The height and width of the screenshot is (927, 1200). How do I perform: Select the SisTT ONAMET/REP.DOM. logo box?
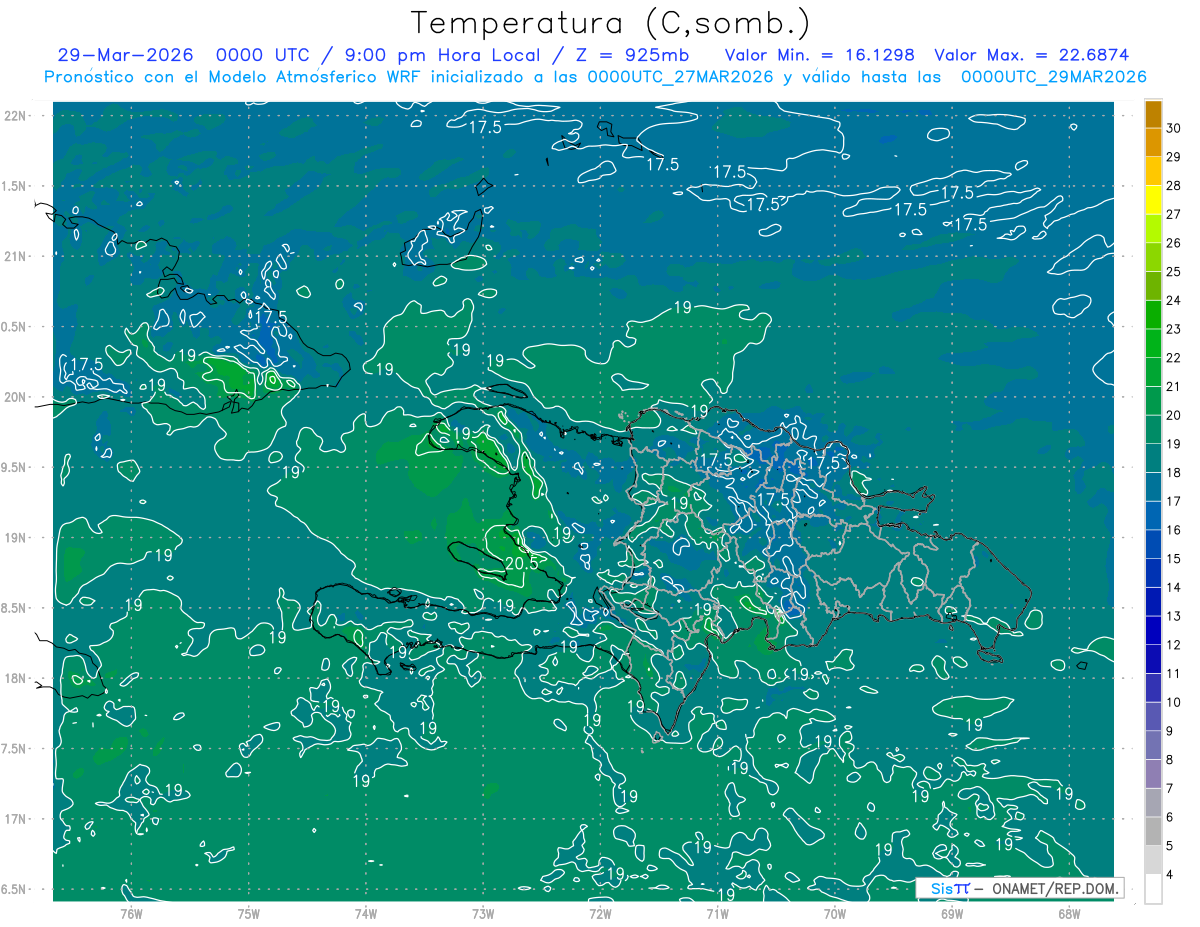[x=1019, y=888]
